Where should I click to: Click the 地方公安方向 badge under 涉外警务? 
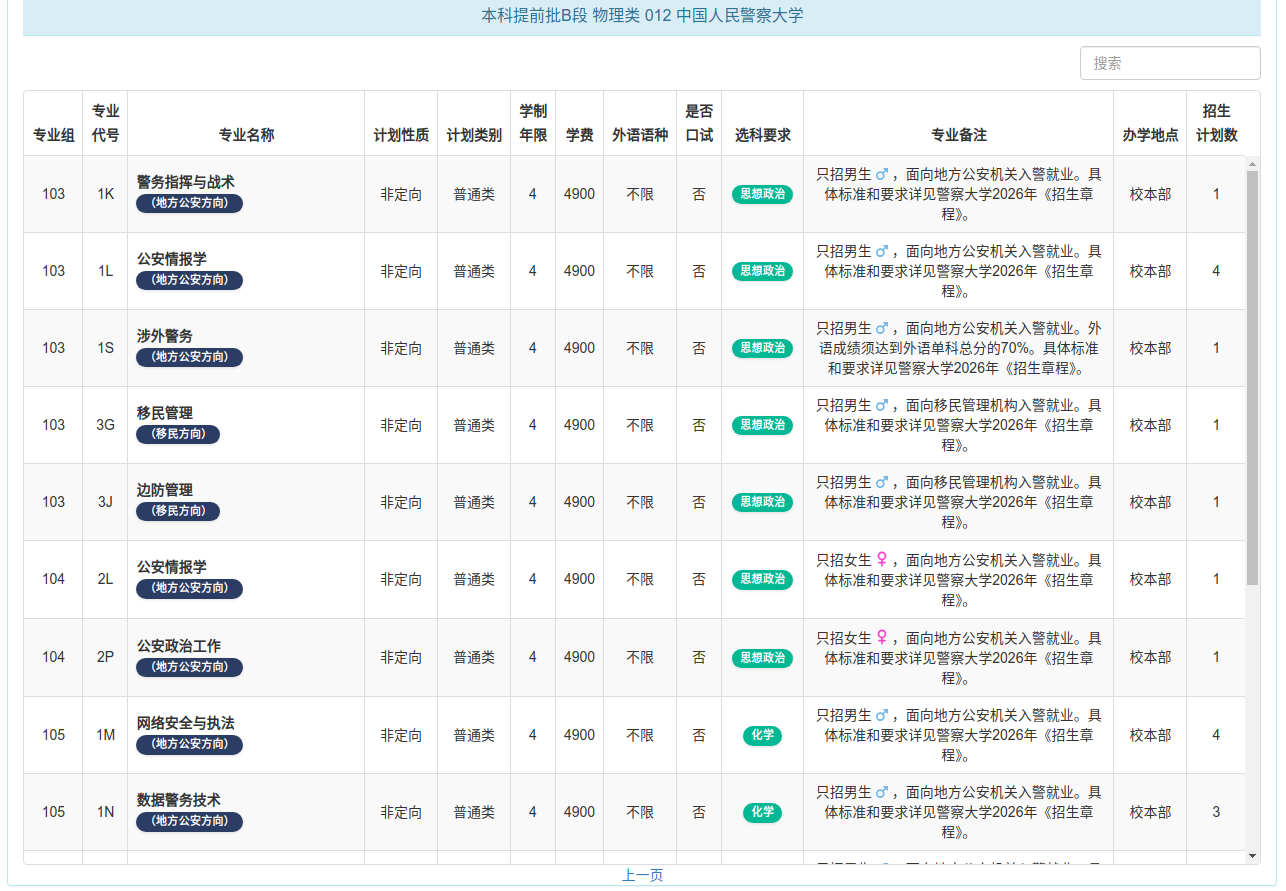coord(190,357)
